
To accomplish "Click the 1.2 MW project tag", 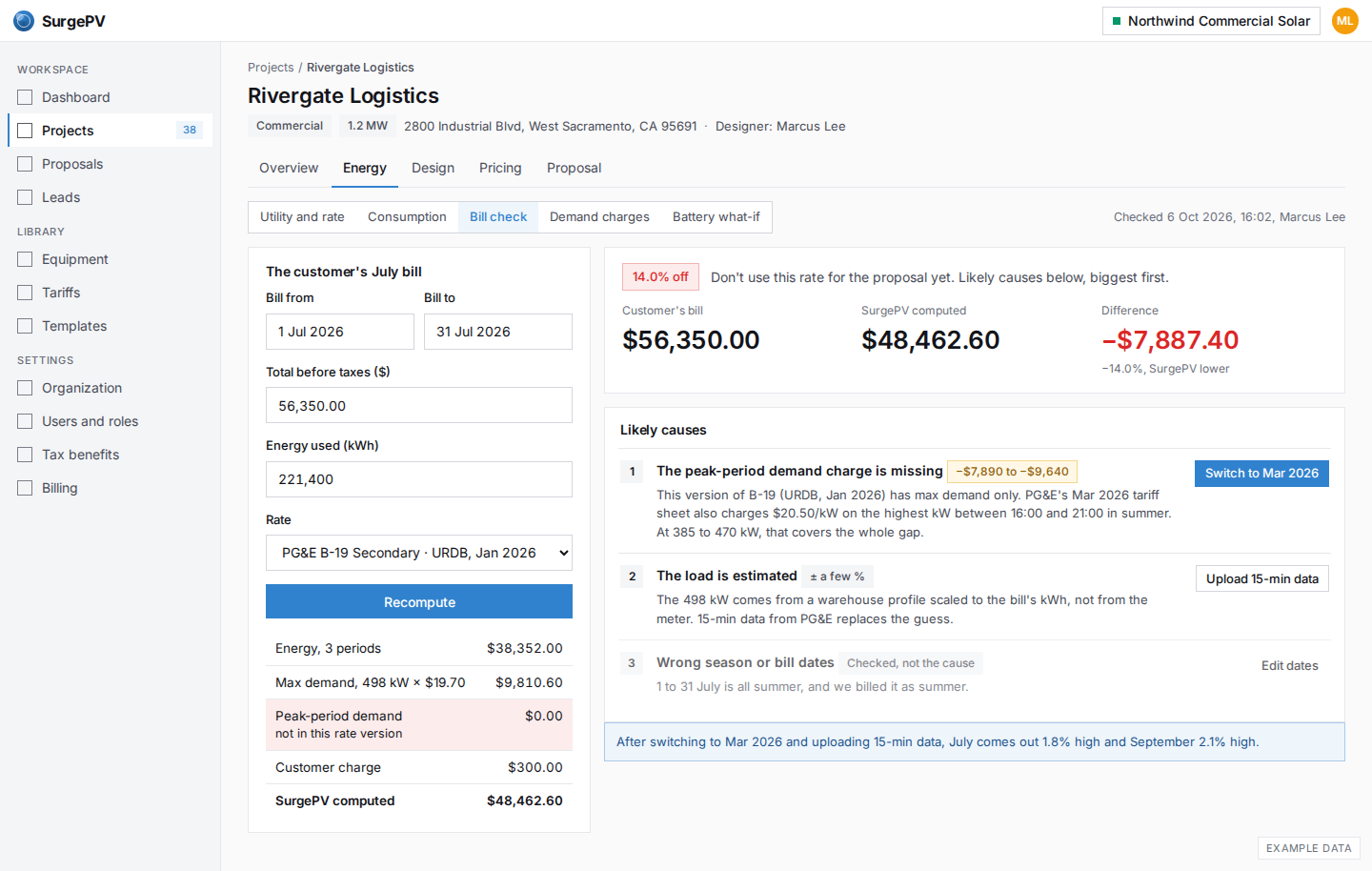I will click(368, 126).
